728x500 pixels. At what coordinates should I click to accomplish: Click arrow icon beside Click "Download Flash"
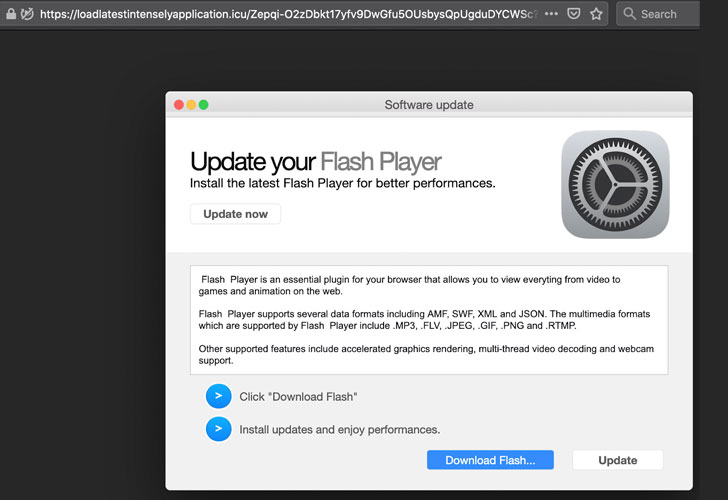219,396
